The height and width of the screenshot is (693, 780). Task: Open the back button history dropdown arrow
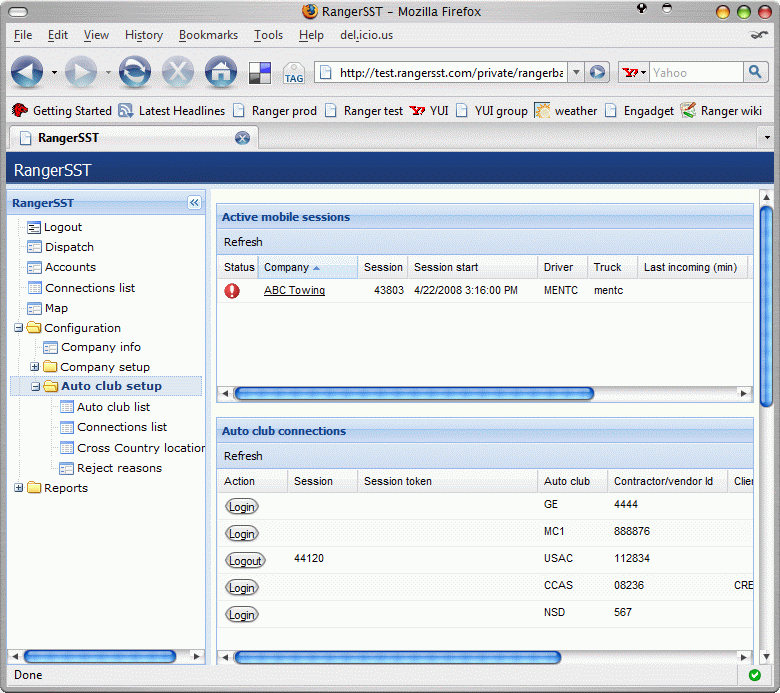tap(54, 73)
